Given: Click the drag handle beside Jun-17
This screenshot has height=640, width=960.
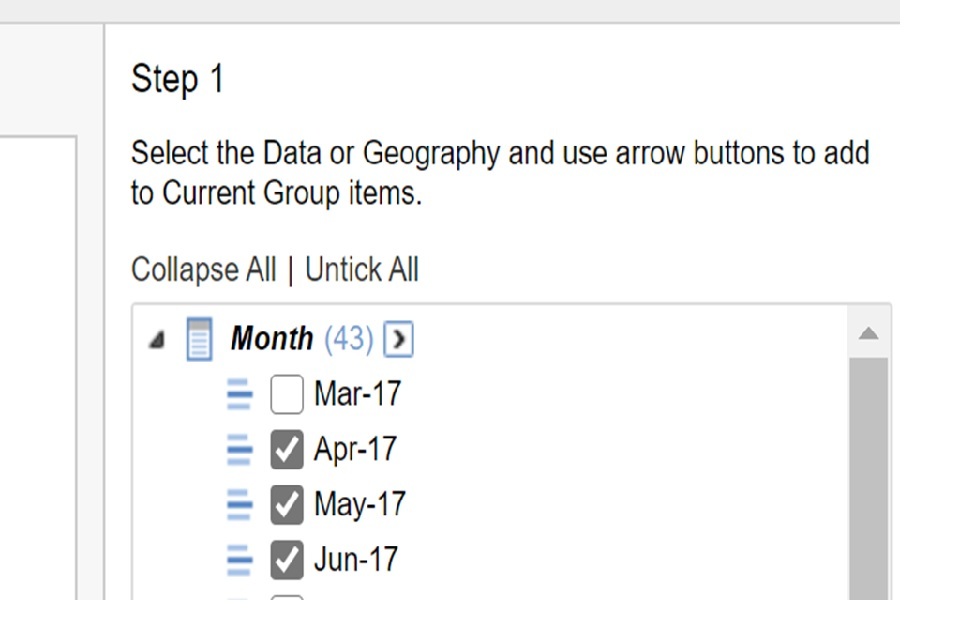Looking at the screenshot, I should [x=239, y=560].
